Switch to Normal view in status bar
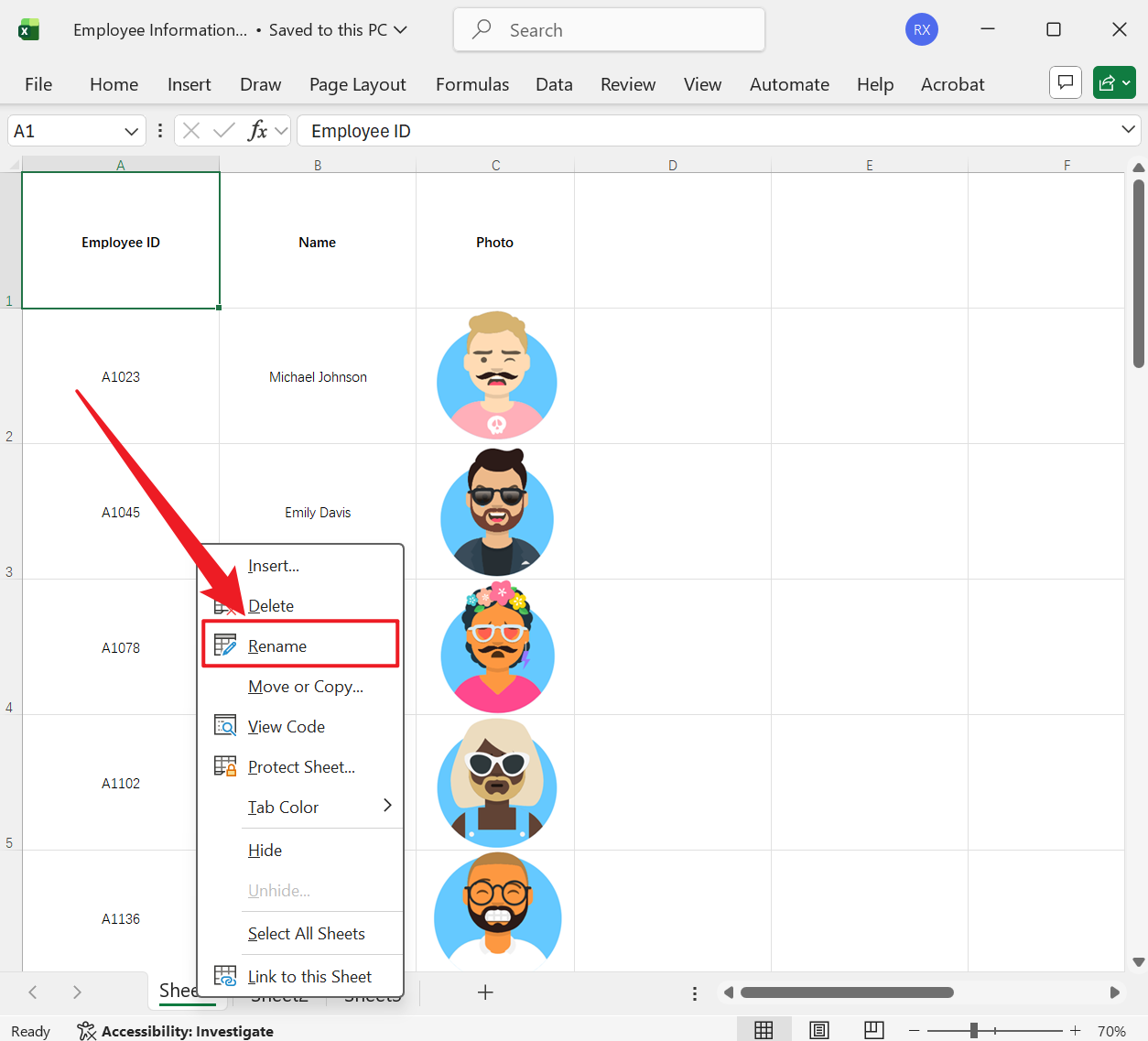This screenshot has width=1148, height=1041. [x=764, y=1029]
